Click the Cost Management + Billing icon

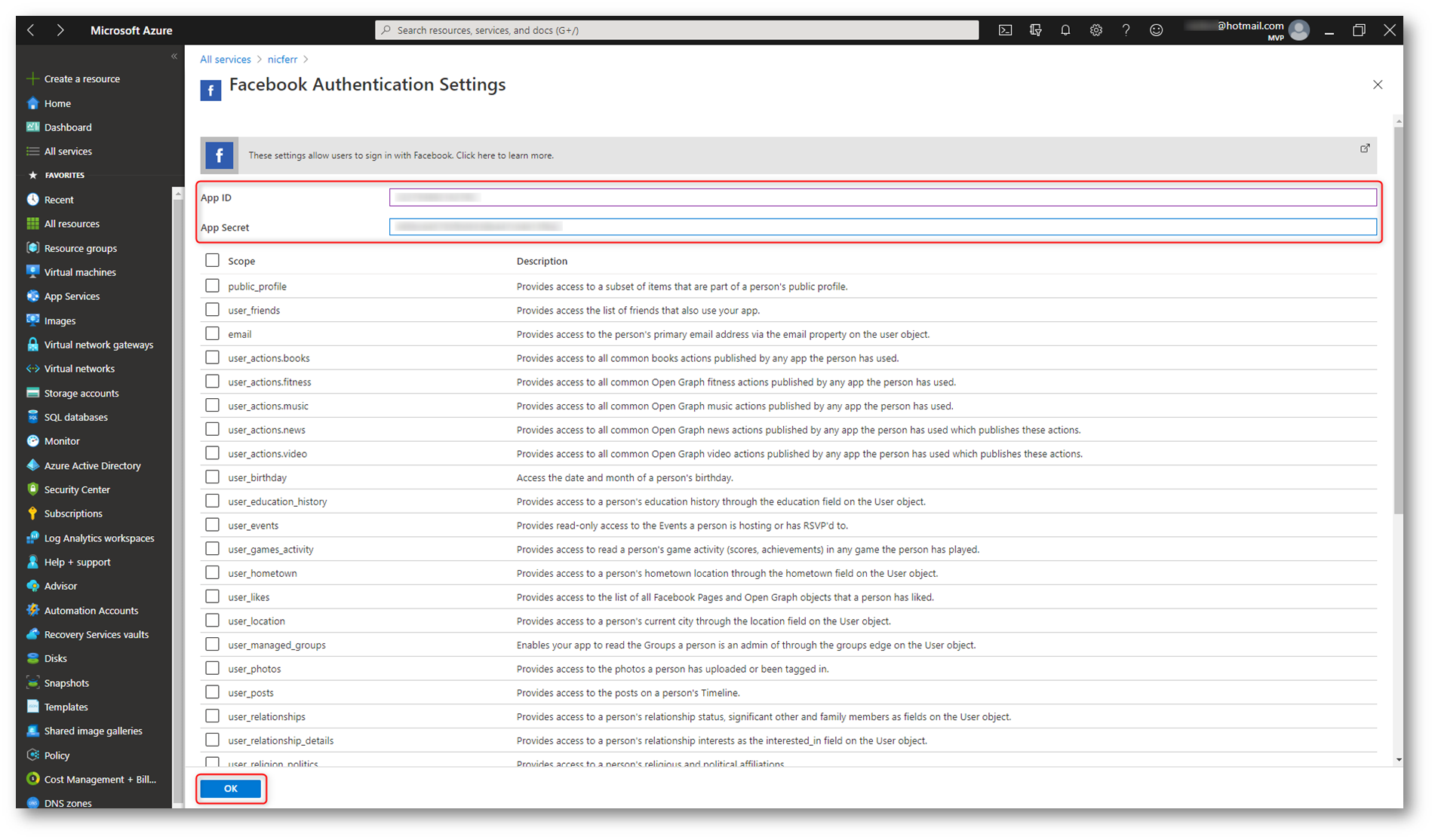[x=32, y=779]
